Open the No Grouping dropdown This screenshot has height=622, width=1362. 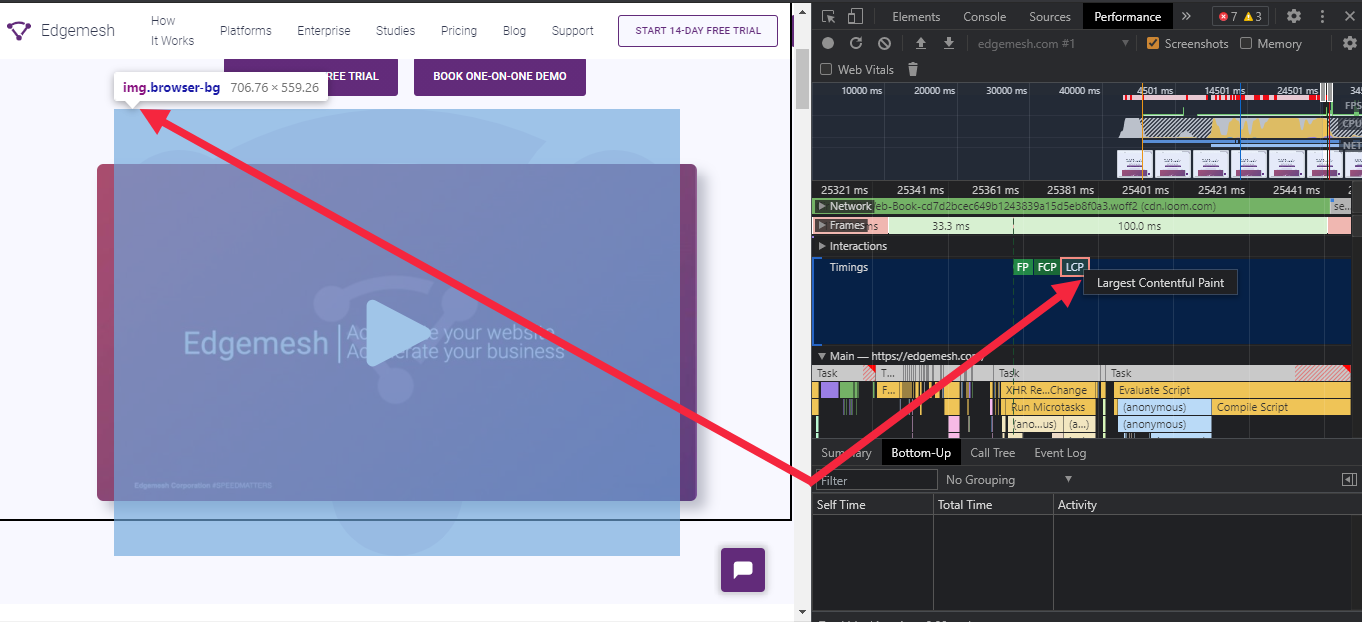pos(1008,480)
